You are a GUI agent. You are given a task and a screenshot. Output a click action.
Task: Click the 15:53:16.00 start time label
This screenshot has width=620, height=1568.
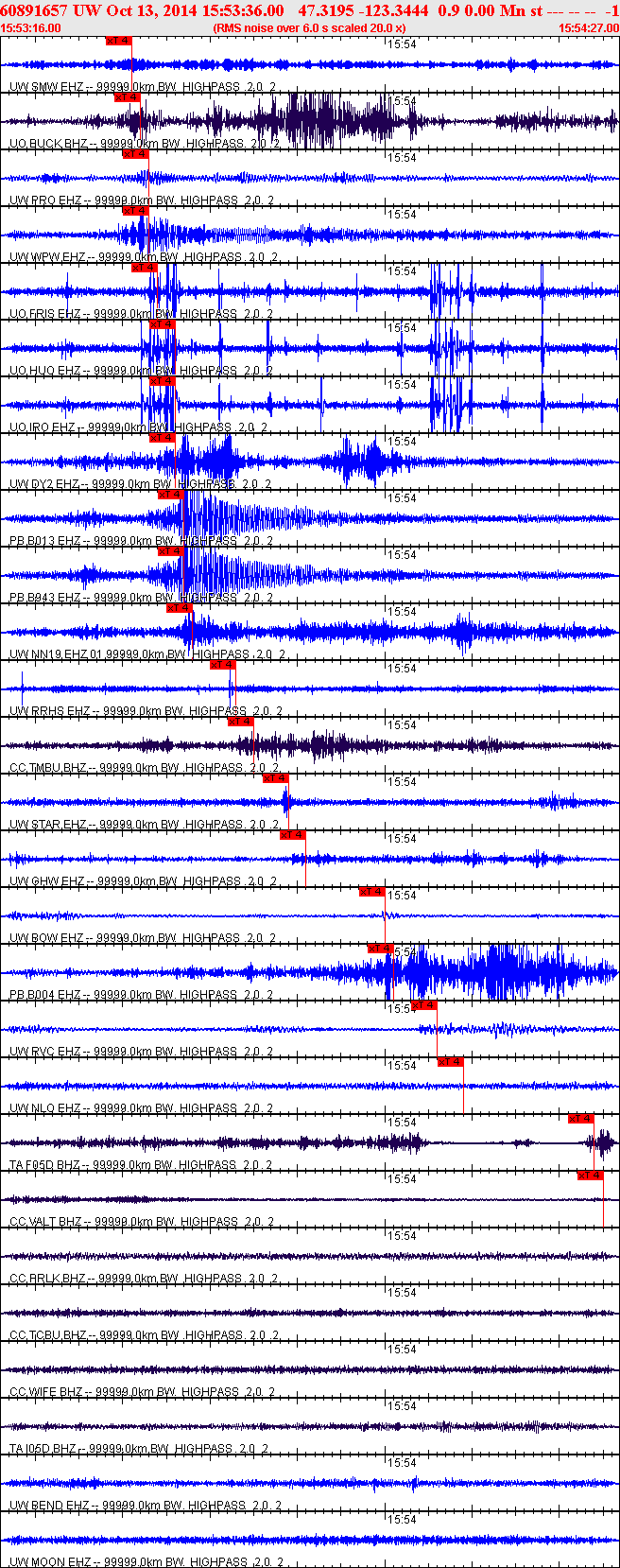pos(31,28)
